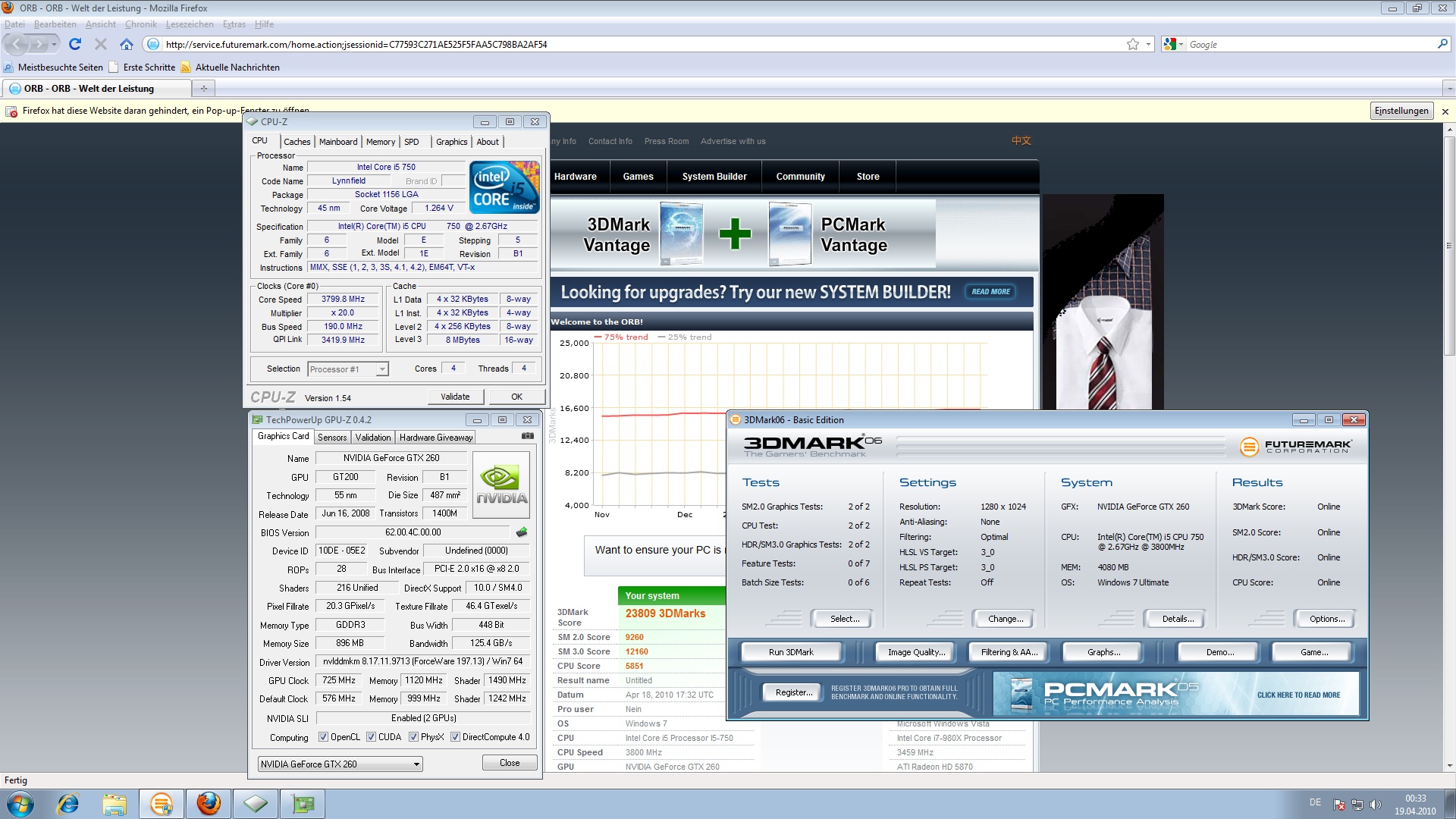The image size is (1456, 819).
Task: Open the Validation tab in GPU-Z
Action: 373,438
